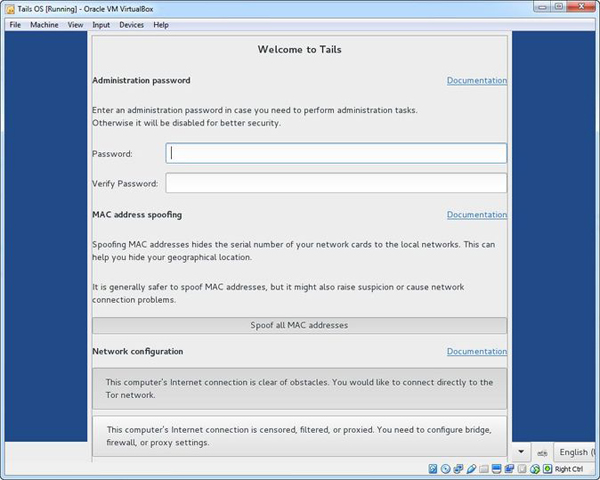Click the display monitor status icon
This screenshot has width=600, height=480.
(496, 469)
